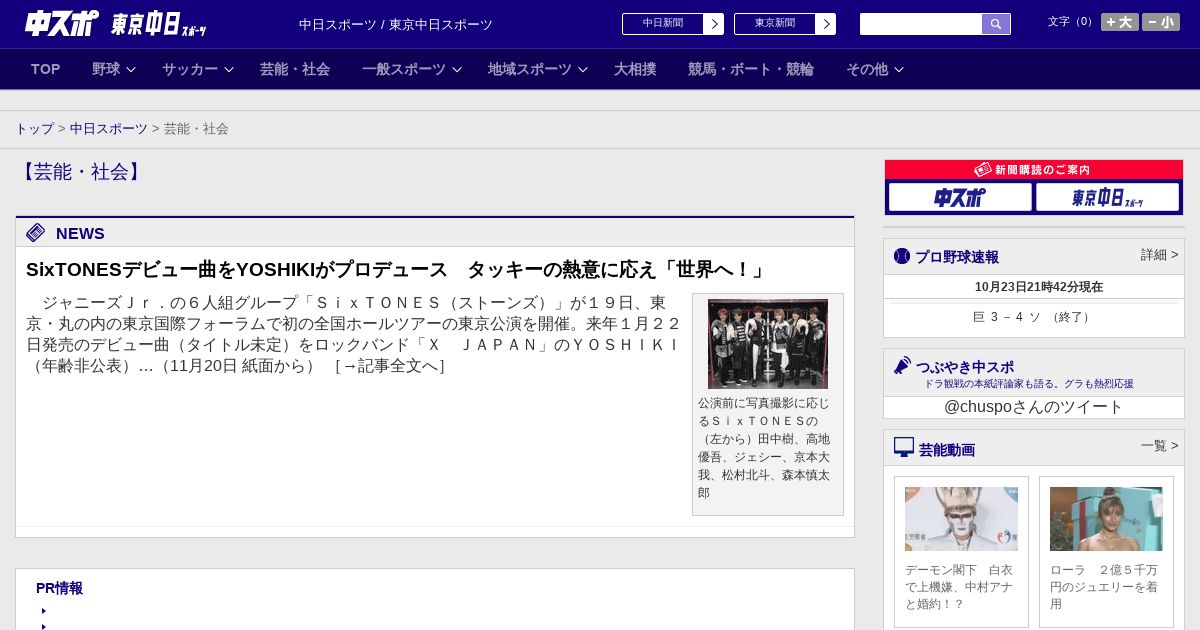Click the 記事全文へ link

(x=390, y=366)
